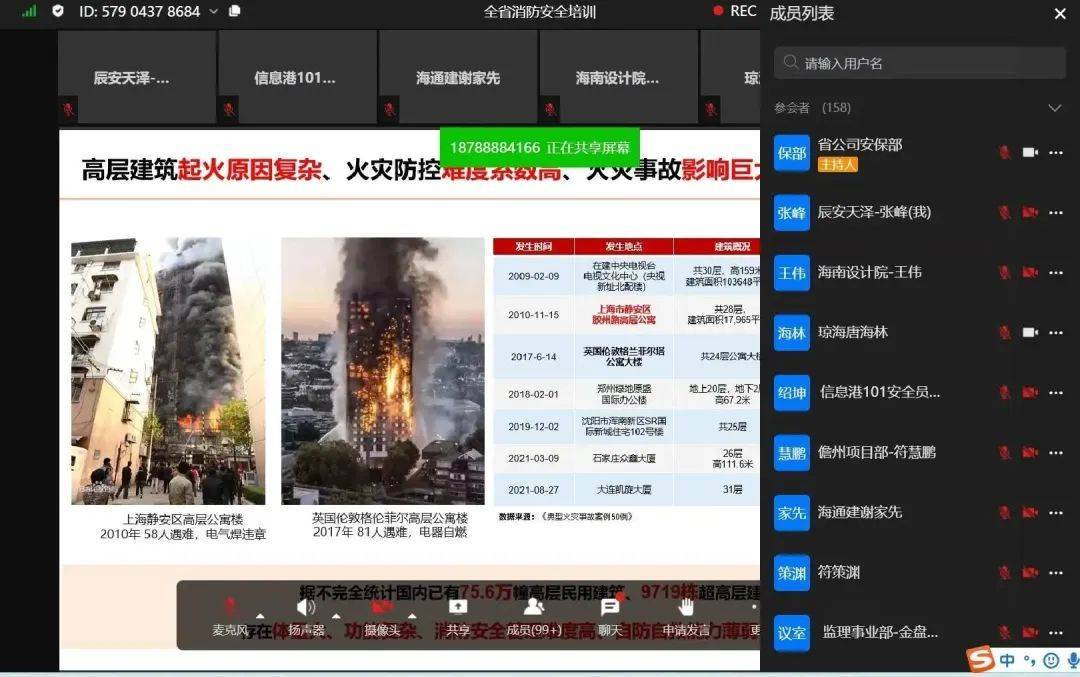The width and height of the screenshot is (1080, 677).
Task: Expand the meeting ID details chevron
Action: (x=214, y=12)
